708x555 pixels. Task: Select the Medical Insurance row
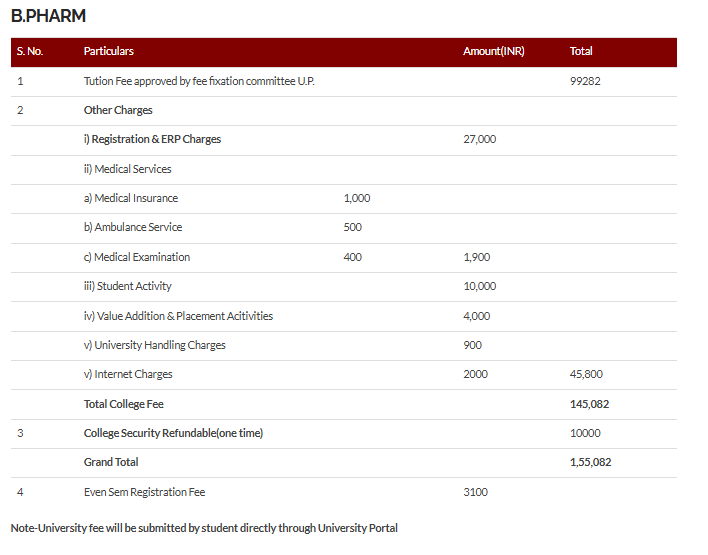coord(344,198)
